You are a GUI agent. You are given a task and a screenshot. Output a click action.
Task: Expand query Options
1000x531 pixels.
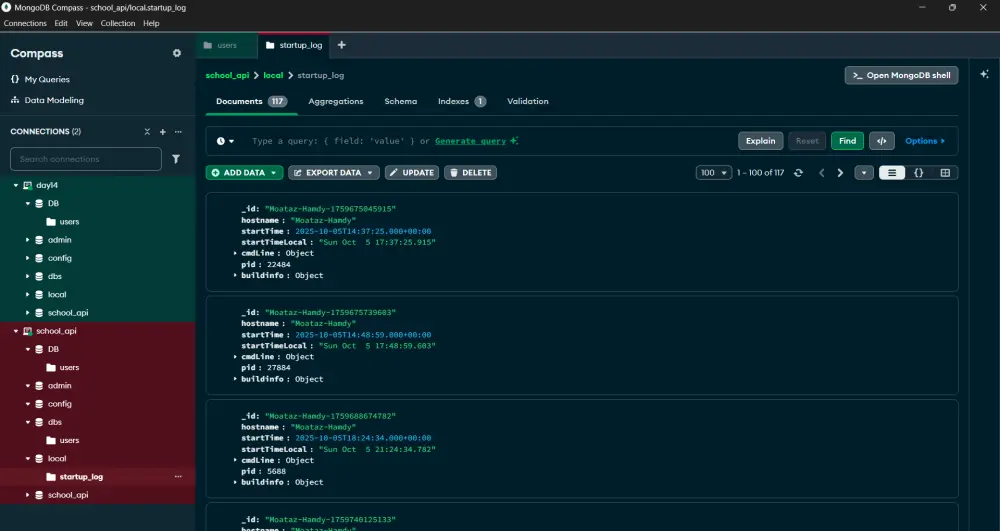925,141
